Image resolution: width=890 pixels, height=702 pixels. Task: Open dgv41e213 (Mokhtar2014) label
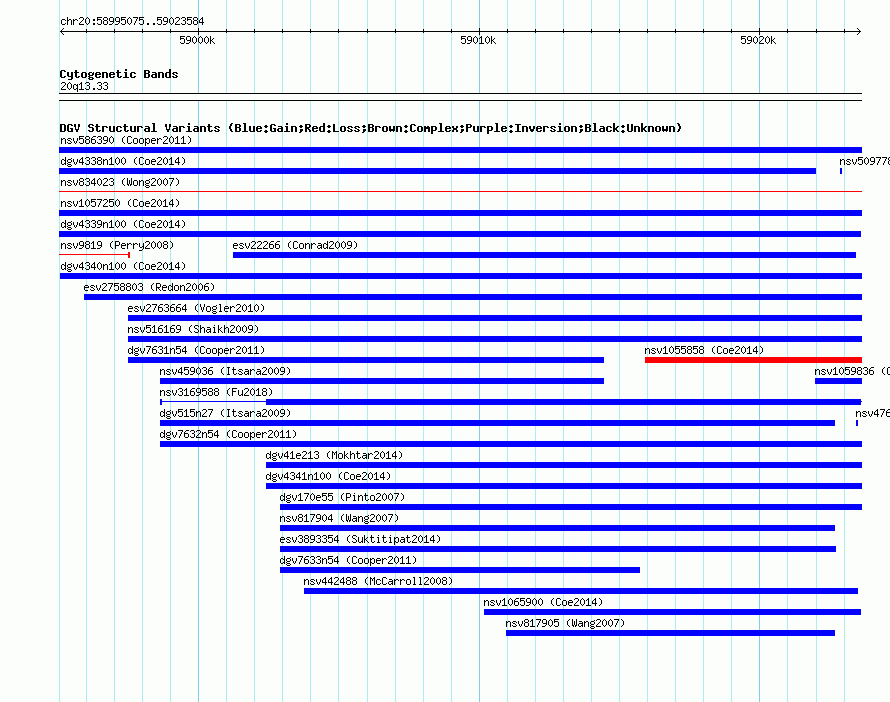click(x=334, y=455)
